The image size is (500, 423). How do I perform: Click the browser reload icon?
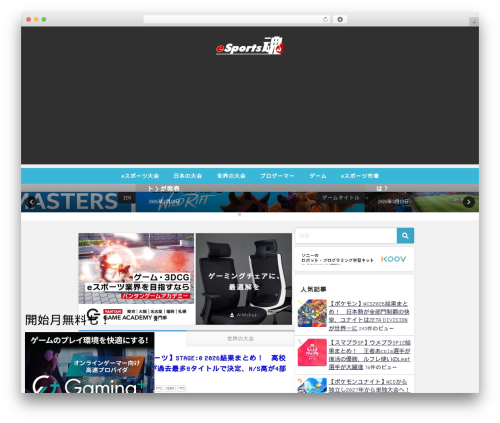[325, 19]
